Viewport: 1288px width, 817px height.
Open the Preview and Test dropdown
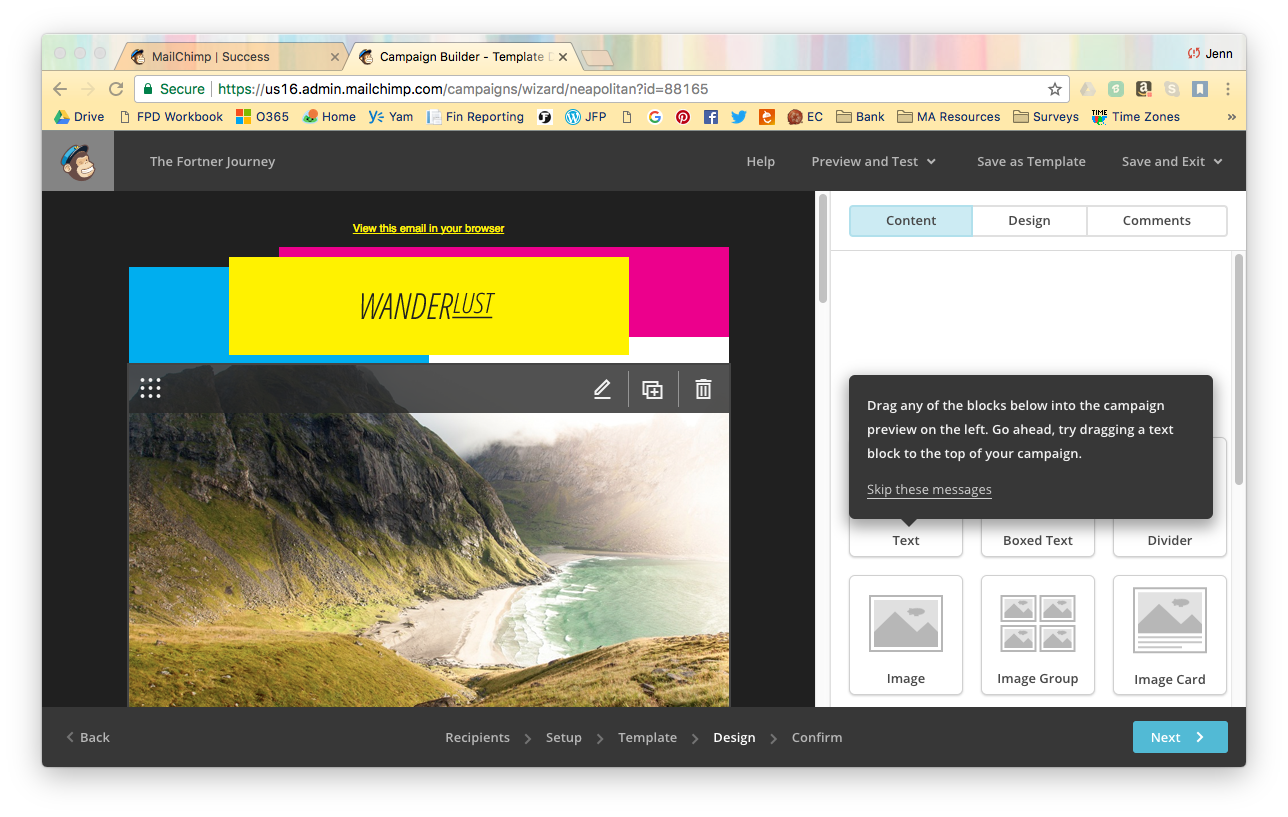coord(872,161)
